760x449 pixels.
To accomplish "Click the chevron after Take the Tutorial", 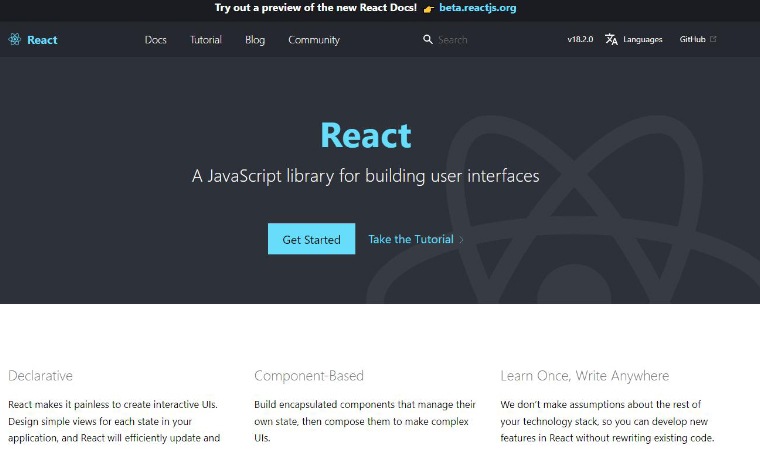I will 461,240.
